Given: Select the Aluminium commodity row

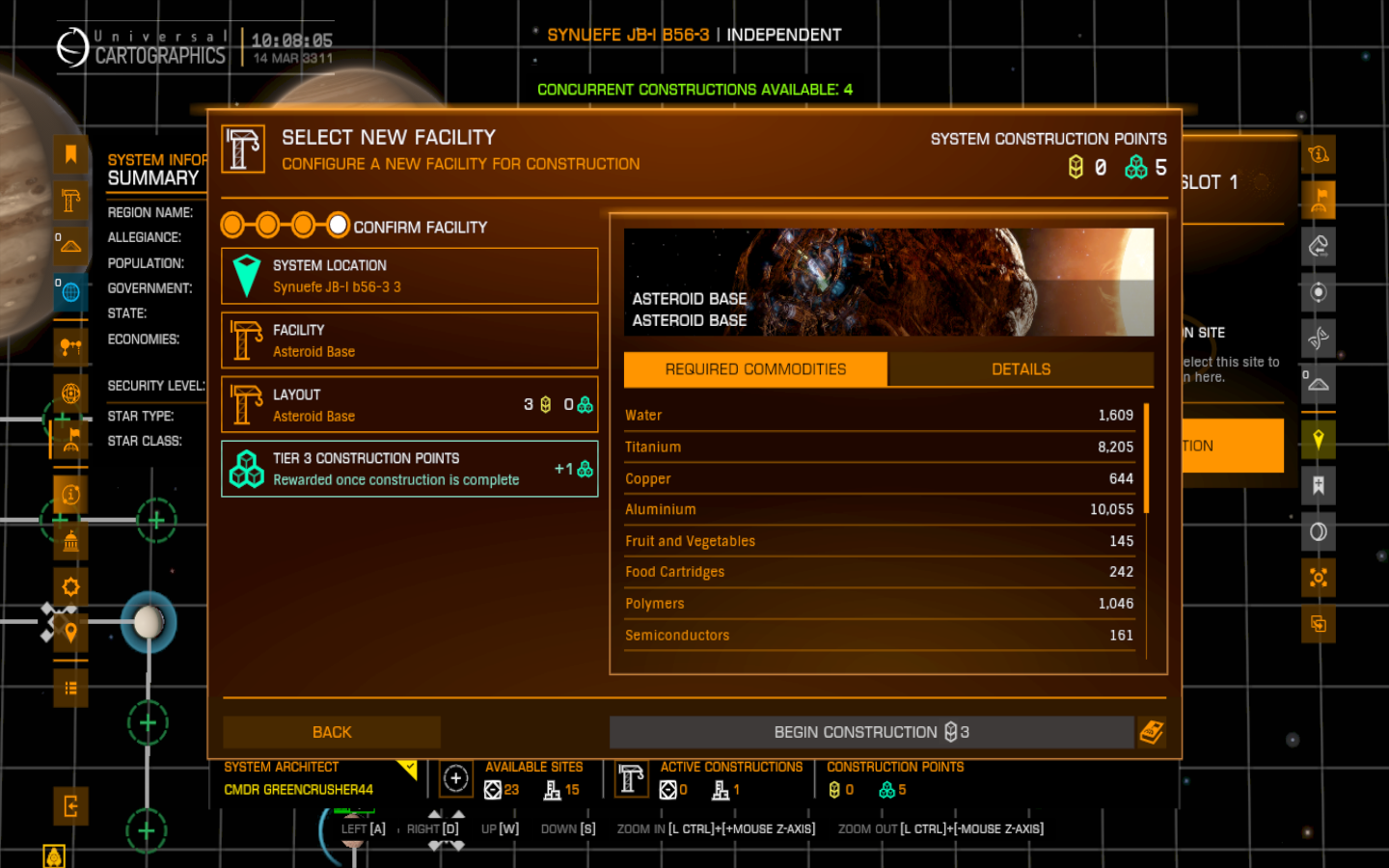Looking at the screenshot, I should coord(880,509).
